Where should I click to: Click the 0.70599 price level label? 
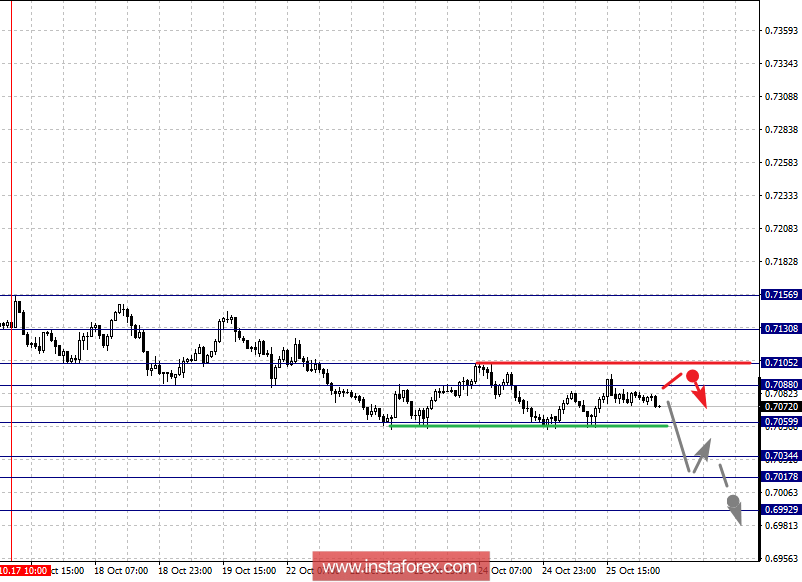[780, 422]
